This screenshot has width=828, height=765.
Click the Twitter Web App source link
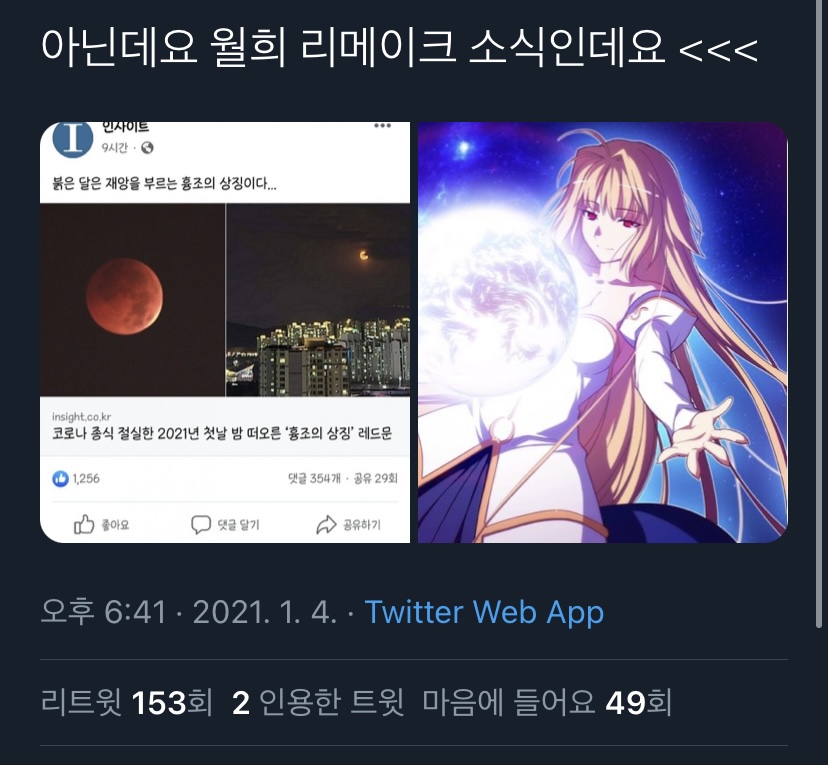[484, 612]
